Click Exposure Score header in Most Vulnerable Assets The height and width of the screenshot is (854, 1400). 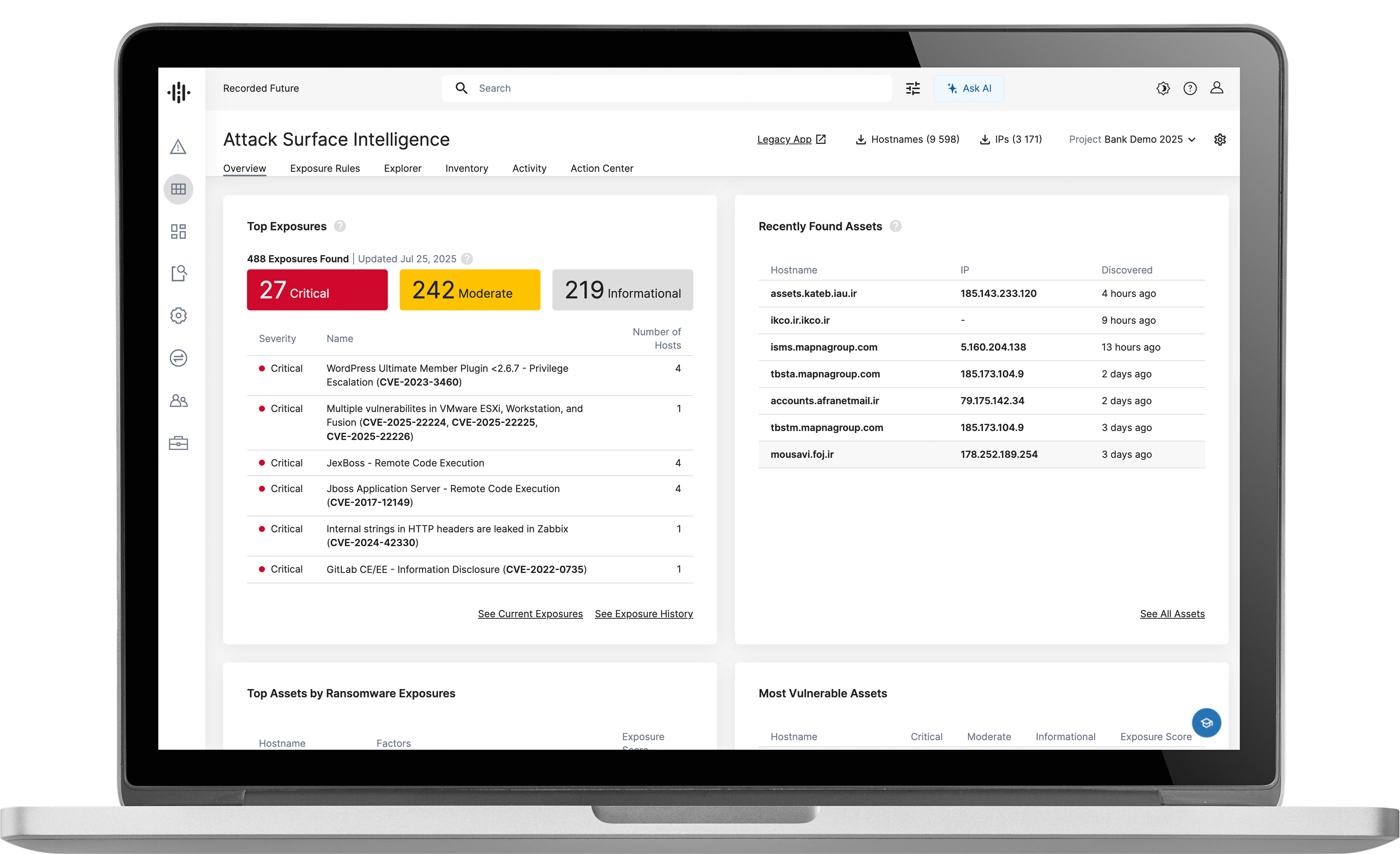coord(1156,736)
